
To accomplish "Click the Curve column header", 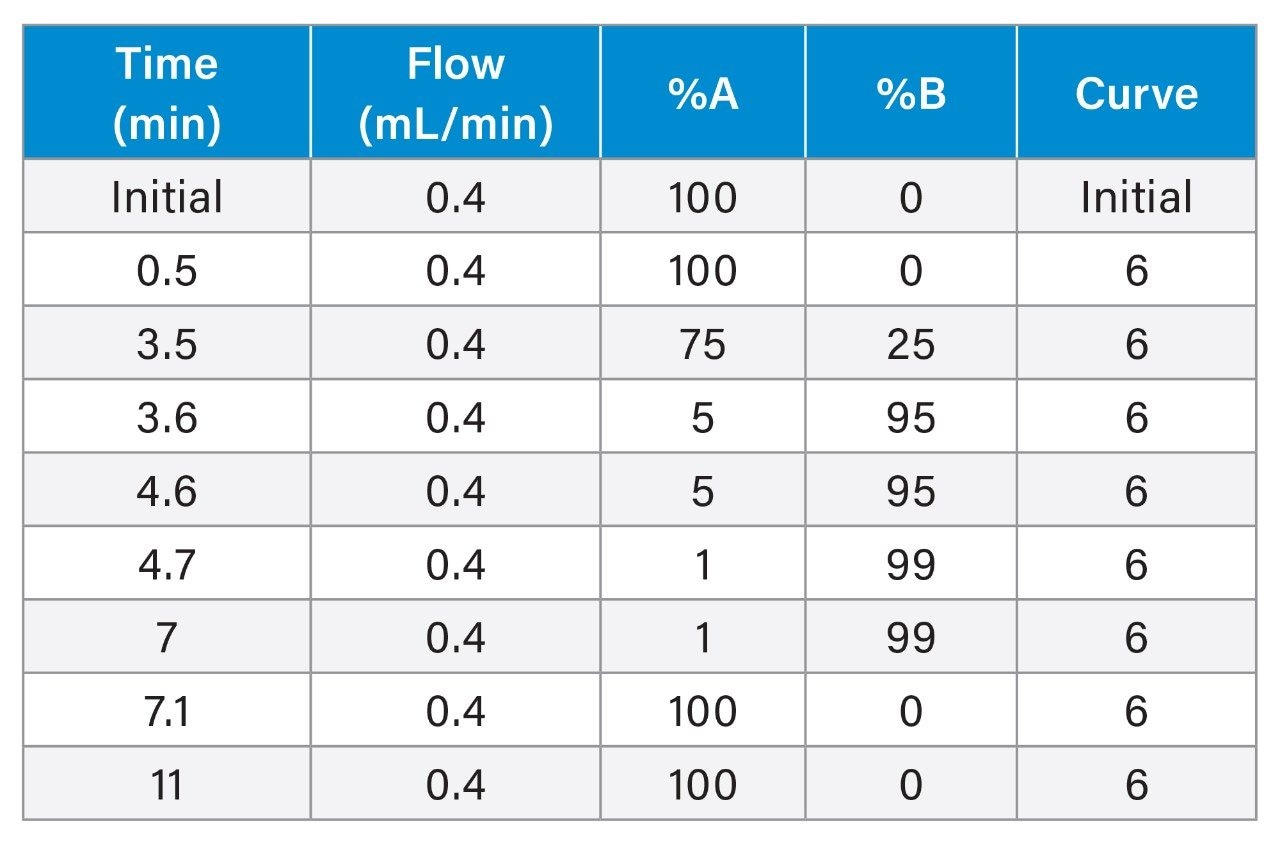I will tap(1136, 93).
